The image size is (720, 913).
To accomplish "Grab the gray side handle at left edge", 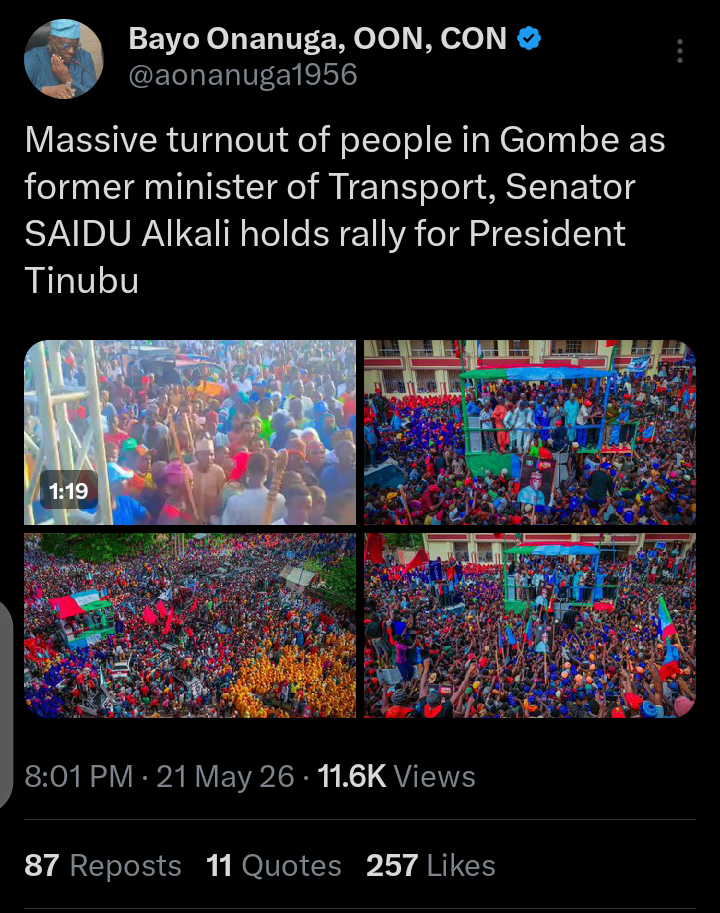I will (x=6, y=703).
